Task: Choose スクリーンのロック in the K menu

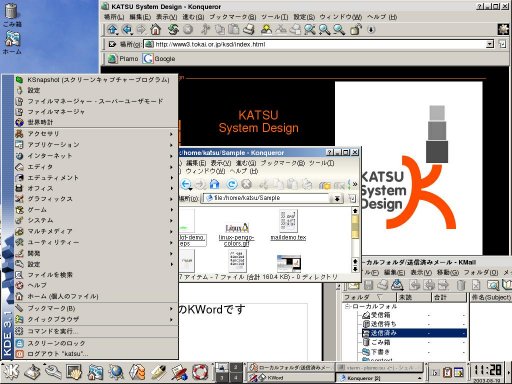Action: tap(96, 343)
